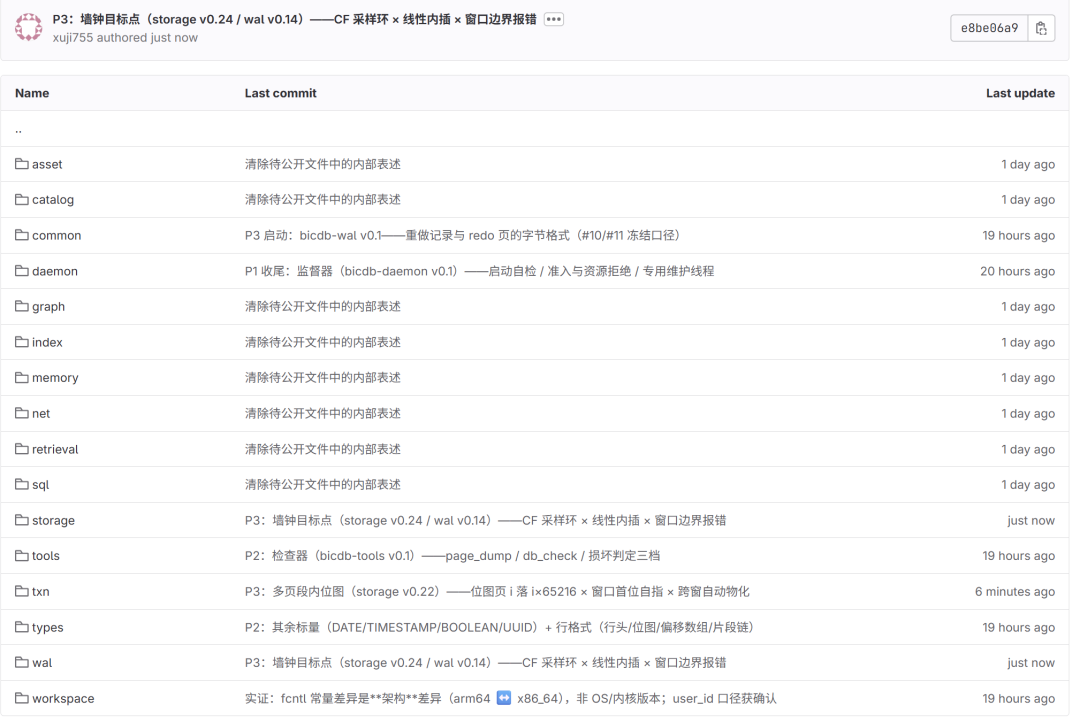The width and height of the screenshot is (1080, 722).
Task: Open the wal directory name
Action: click(42, 663)
